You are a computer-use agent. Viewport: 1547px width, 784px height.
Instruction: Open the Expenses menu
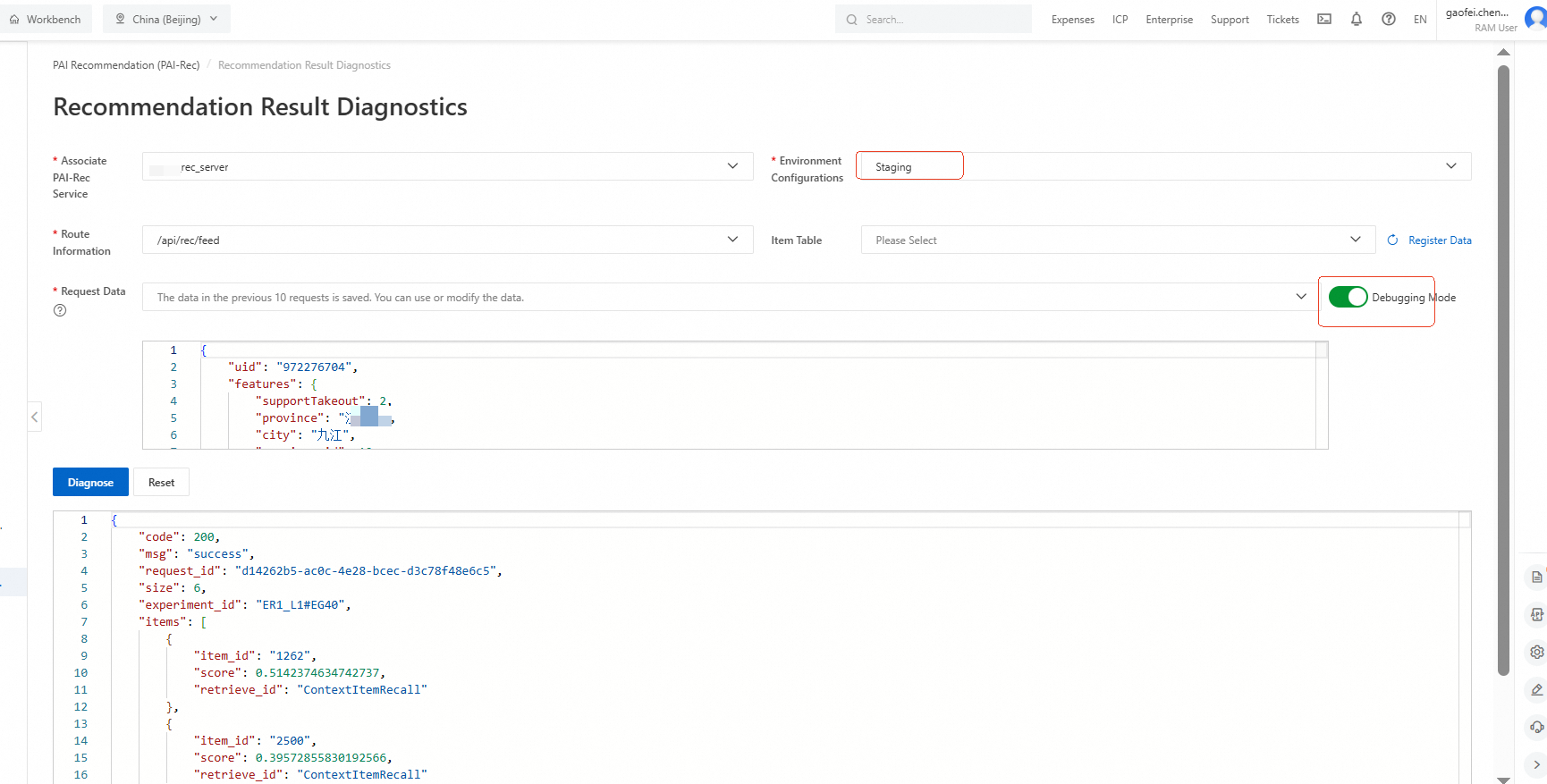1073,20
